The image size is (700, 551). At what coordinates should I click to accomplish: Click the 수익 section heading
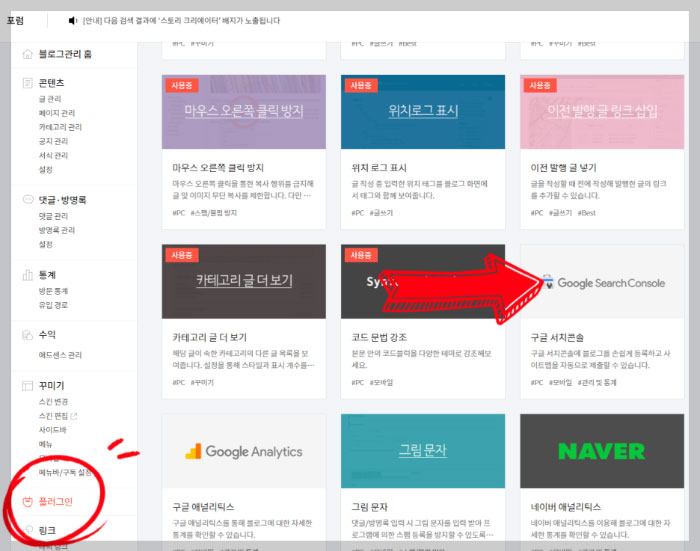point(47,335)
